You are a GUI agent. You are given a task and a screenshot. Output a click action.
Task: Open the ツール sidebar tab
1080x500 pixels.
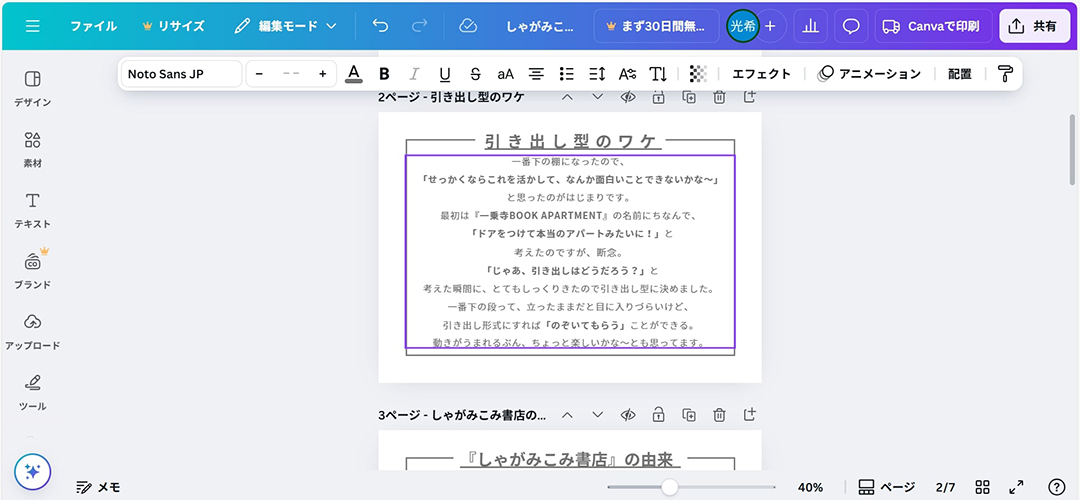point(32,391)
